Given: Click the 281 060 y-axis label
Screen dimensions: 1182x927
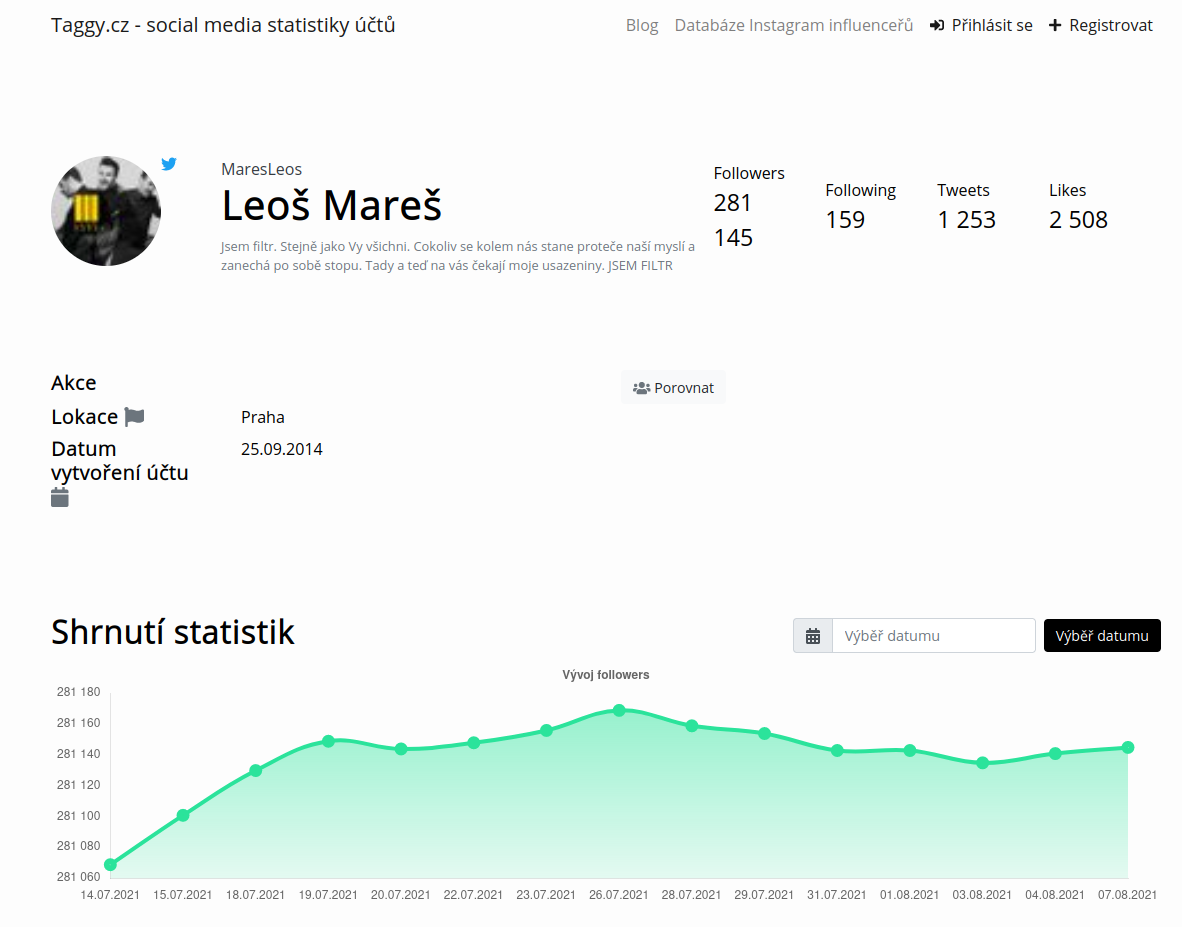Looking at the screenshot, I should coord(78,877).
